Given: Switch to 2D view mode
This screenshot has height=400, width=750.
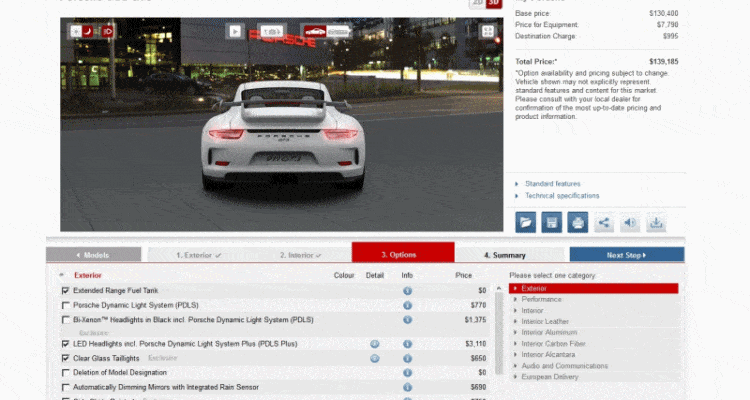Looking at the screenshot, I should pos(477,3).
